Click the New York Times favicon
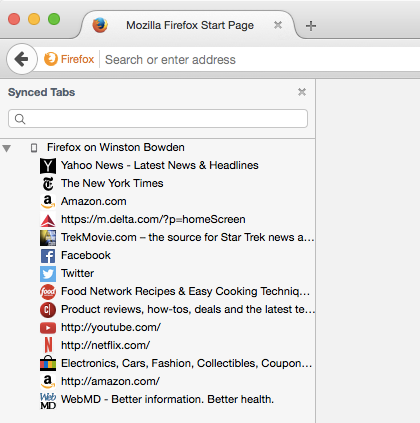Screen dimensions: 420x423 pyautogui.click(x=48, y=184)
